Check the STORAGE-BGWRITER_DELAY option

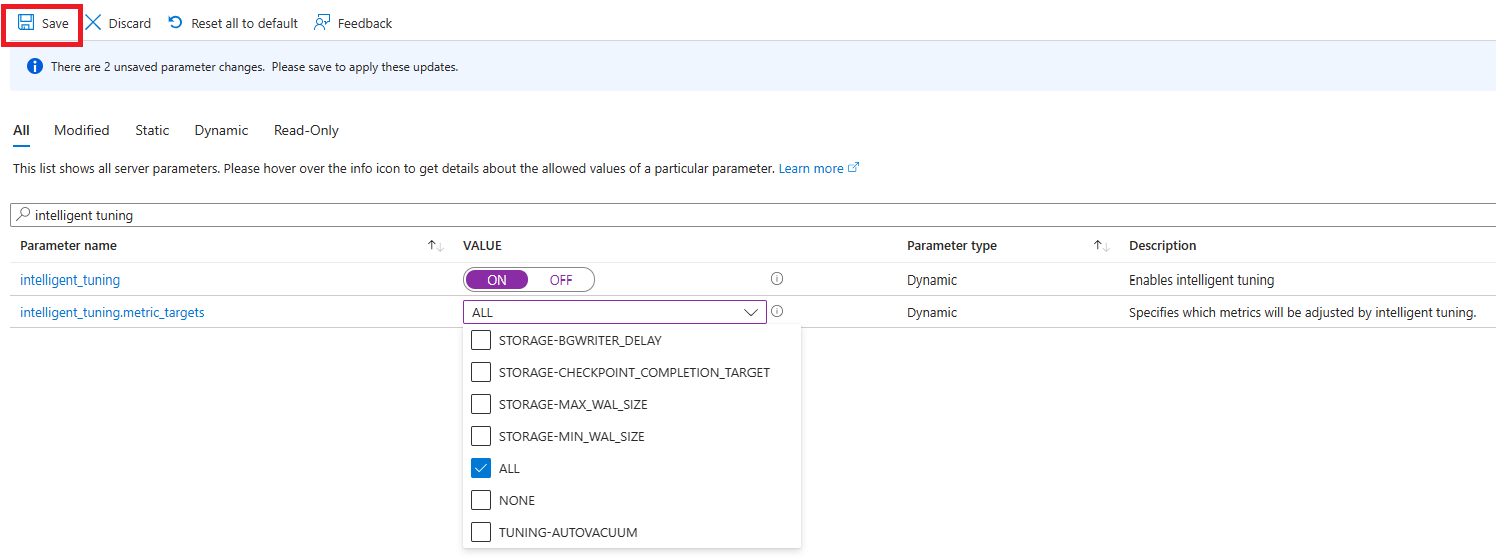481,341
